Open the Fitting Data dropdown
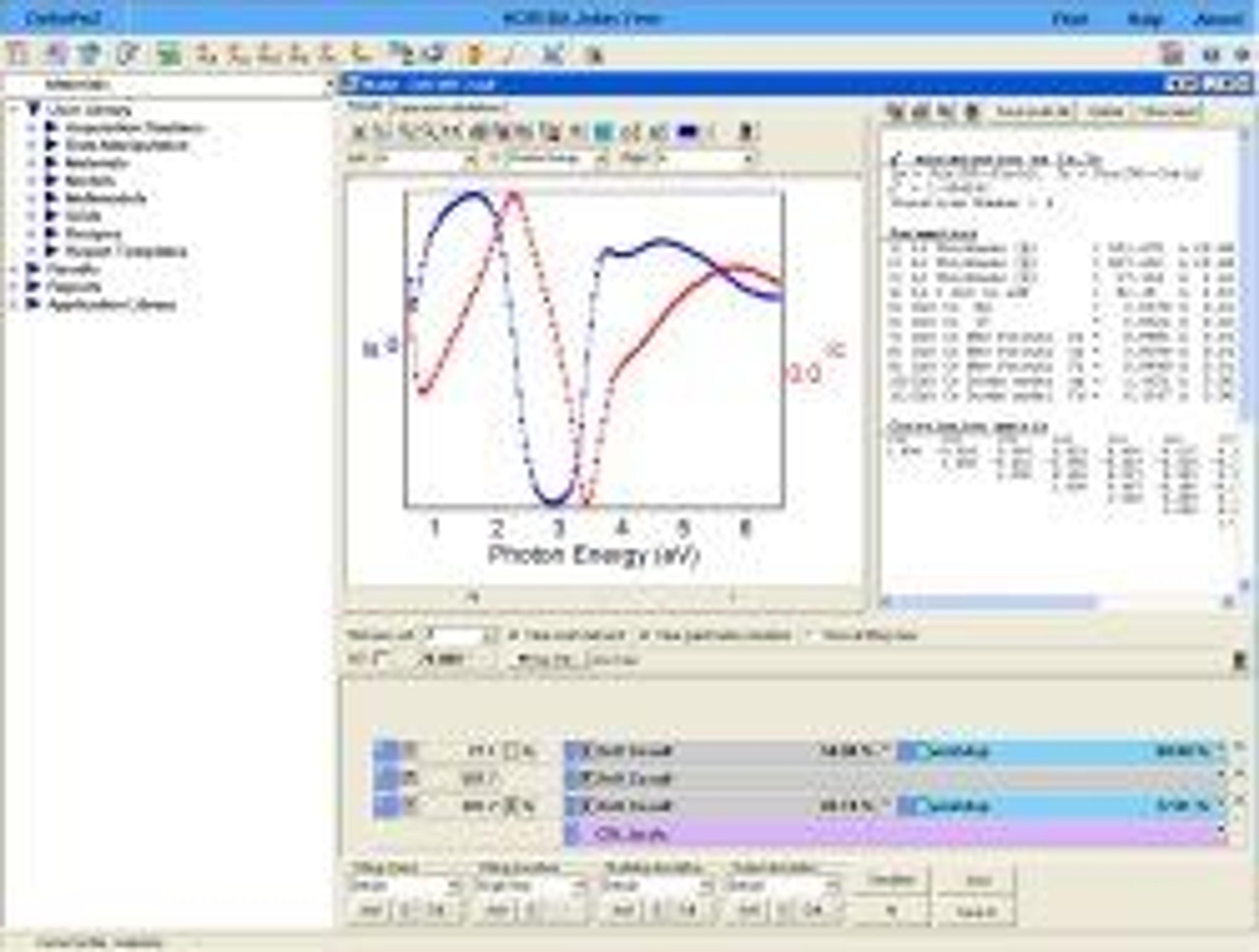The width and height of the screenshot is (1259, 952). [454, 886]
